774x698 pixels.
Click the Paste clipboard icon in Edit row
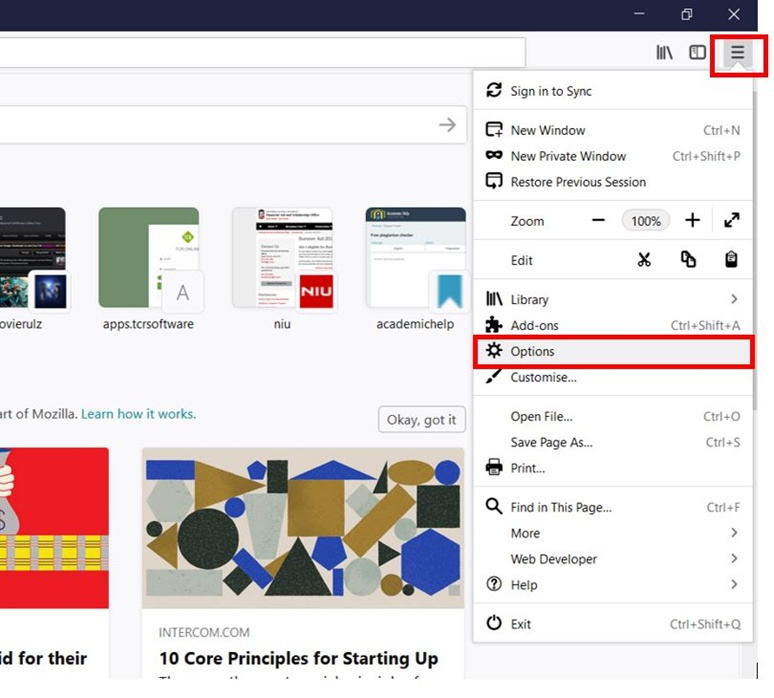732,260
